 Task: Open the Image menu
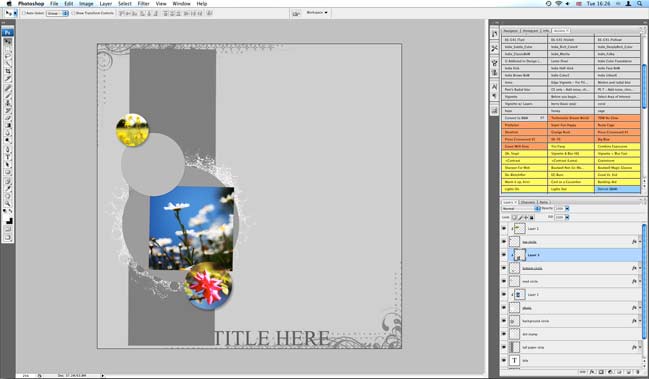click(86, 4)
